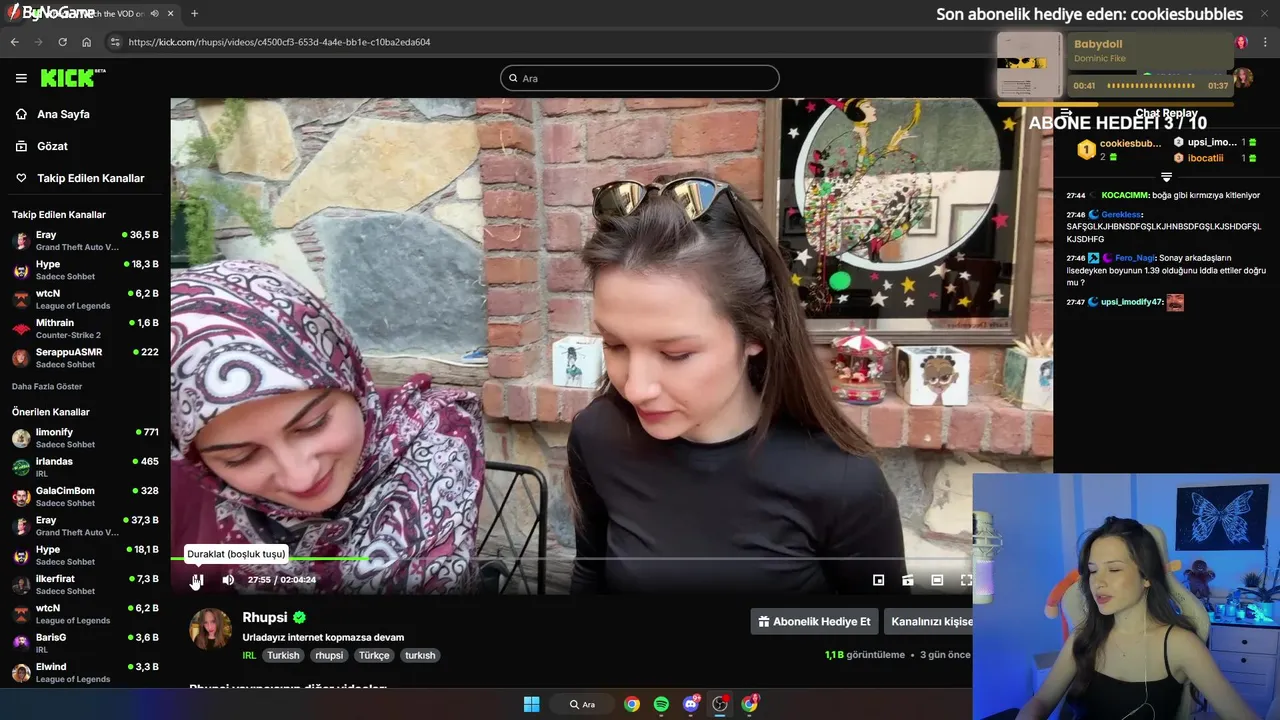The width and height of the screenshot is (1280, 720).
Task: Open Google Chrome from the taskbar
Action: 632,704
